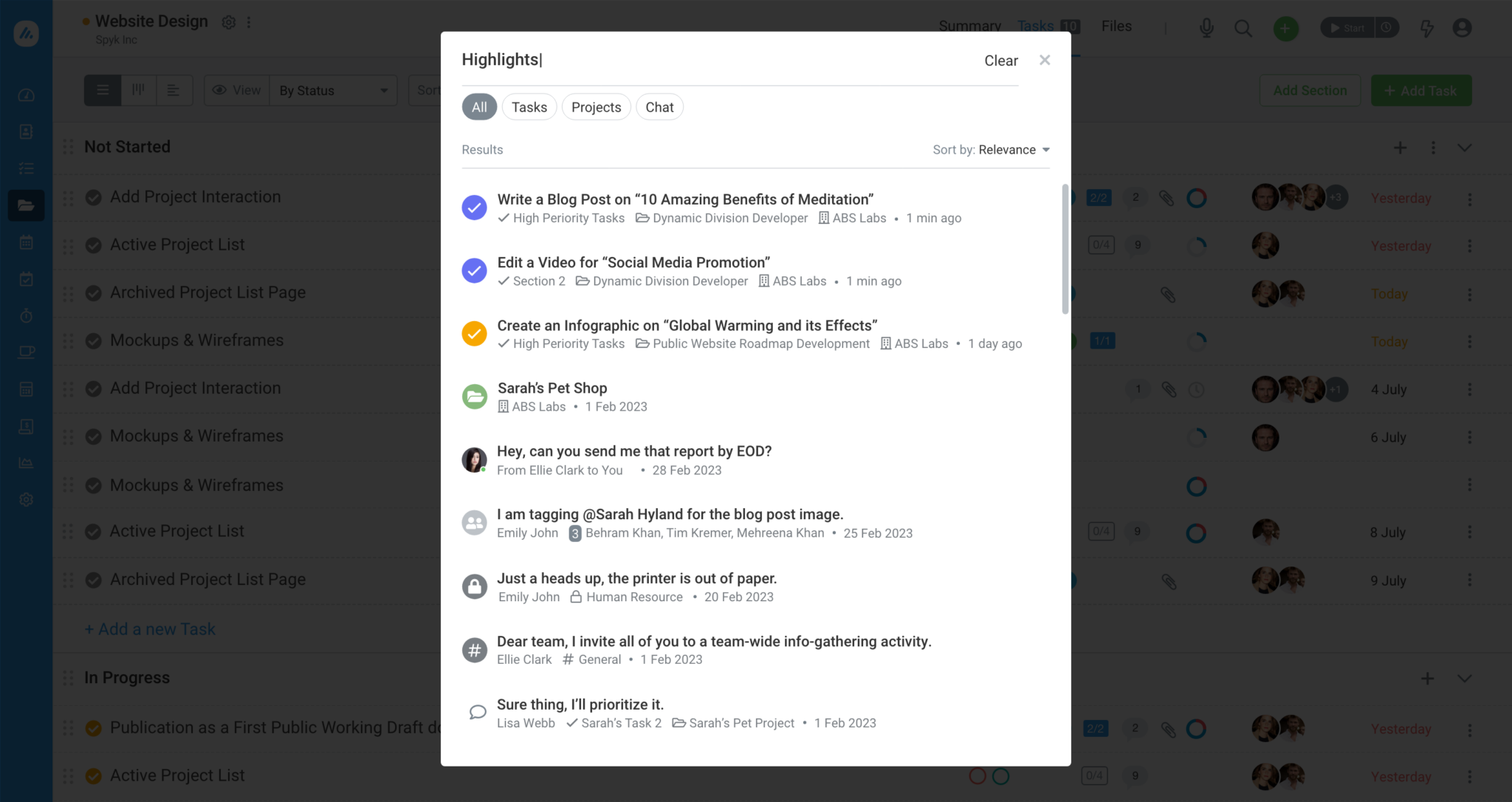Open the voice recording microphone icon
Viewport: 1512px width, 802px height.
pyautogui.click(x=1206, y=27)
